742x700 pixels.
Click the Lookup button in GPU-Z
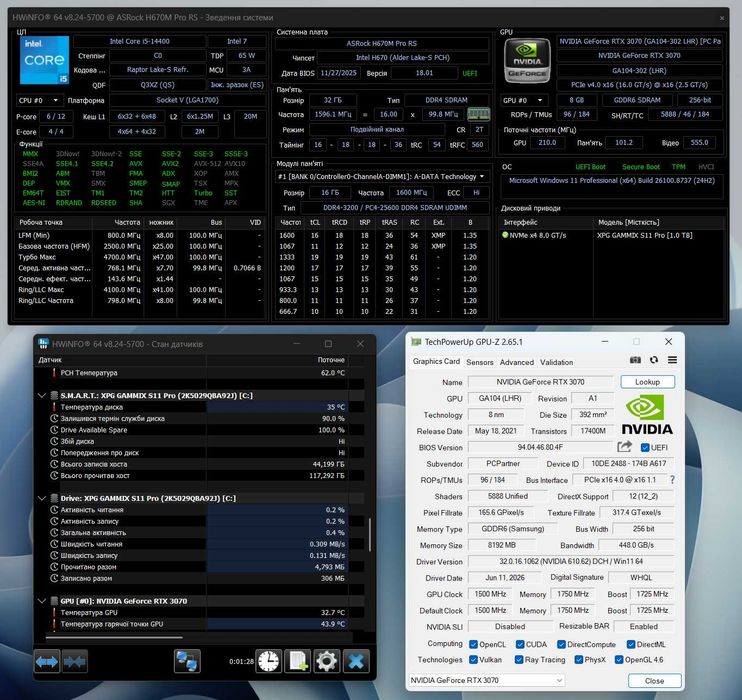647,381
